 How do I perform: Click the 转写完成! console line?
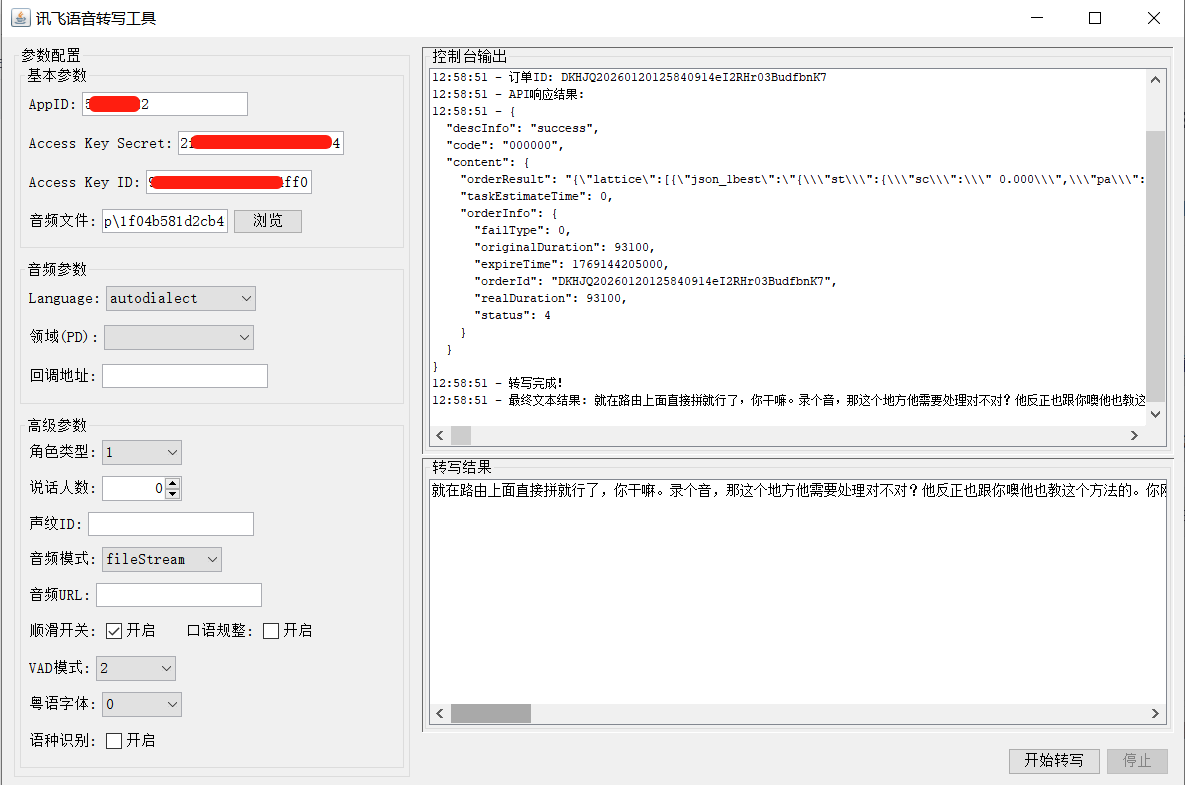(497, 383)
